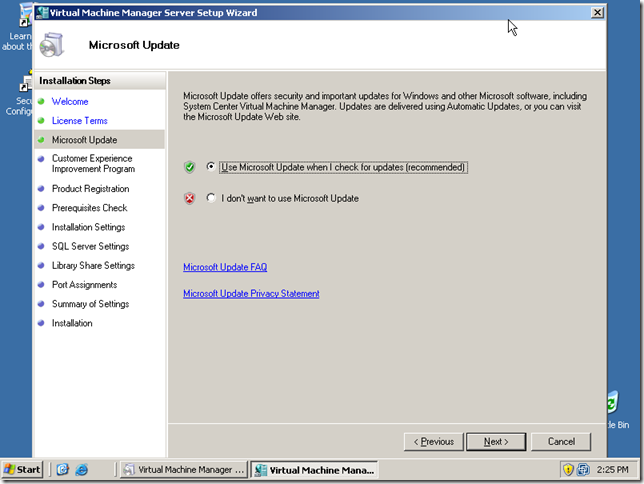This screenshot has width=644, height=484.
Task: Cancel the setup wizard
Action: pos(561,442)
